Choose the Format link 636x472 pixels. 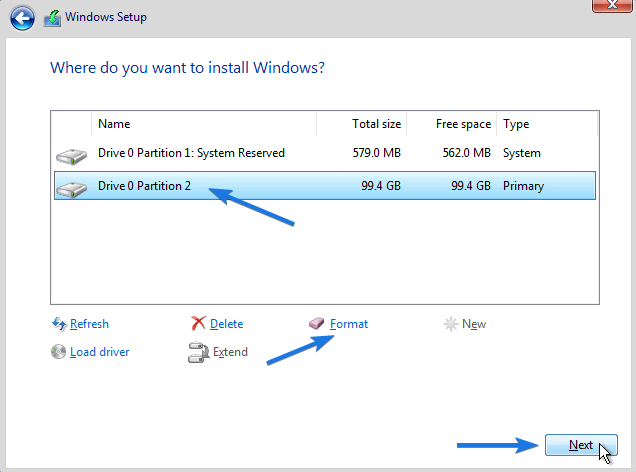pyautogui.click(x=349, y=324)
